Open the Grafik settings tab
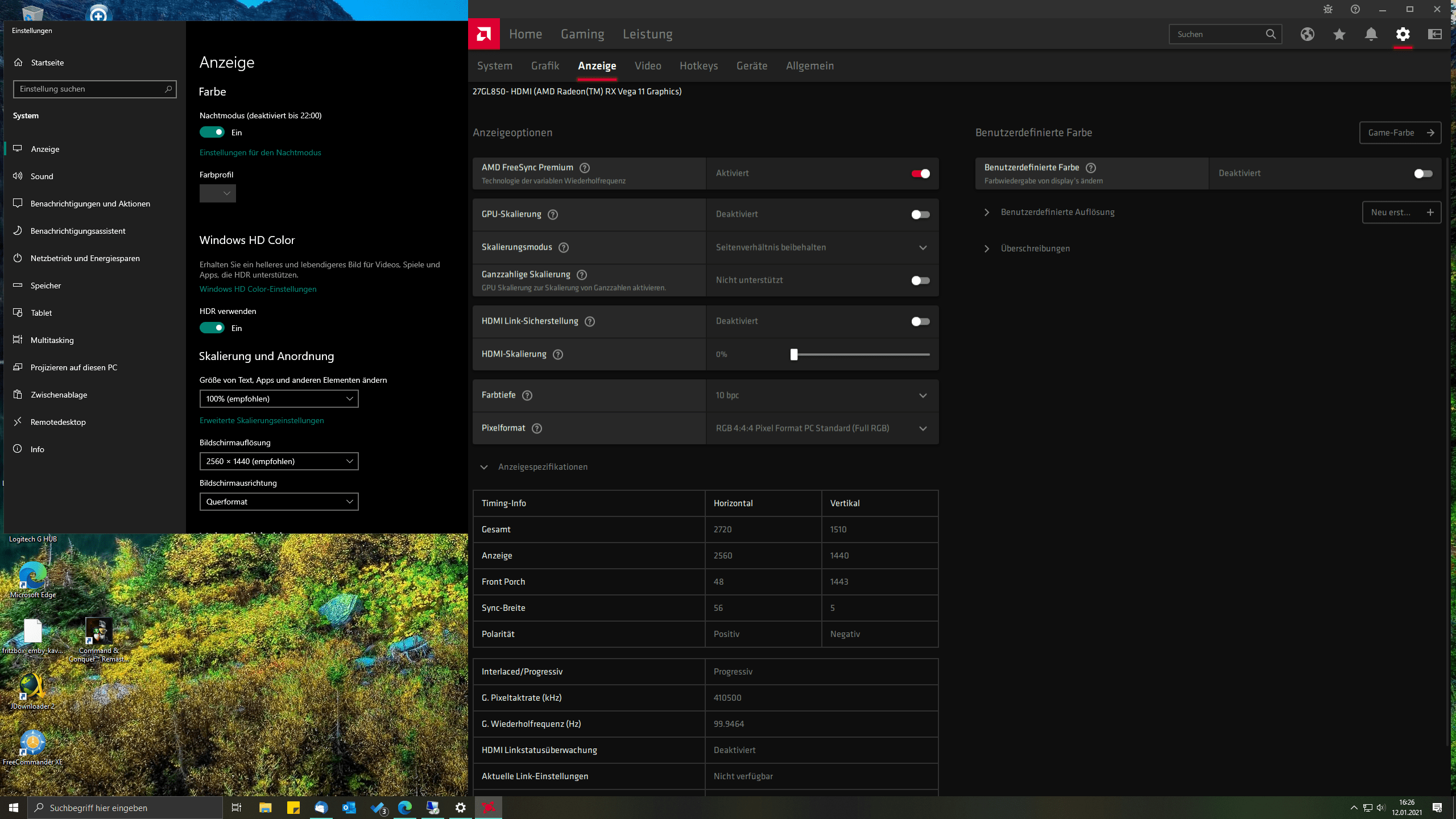 [x=545, y=66]
